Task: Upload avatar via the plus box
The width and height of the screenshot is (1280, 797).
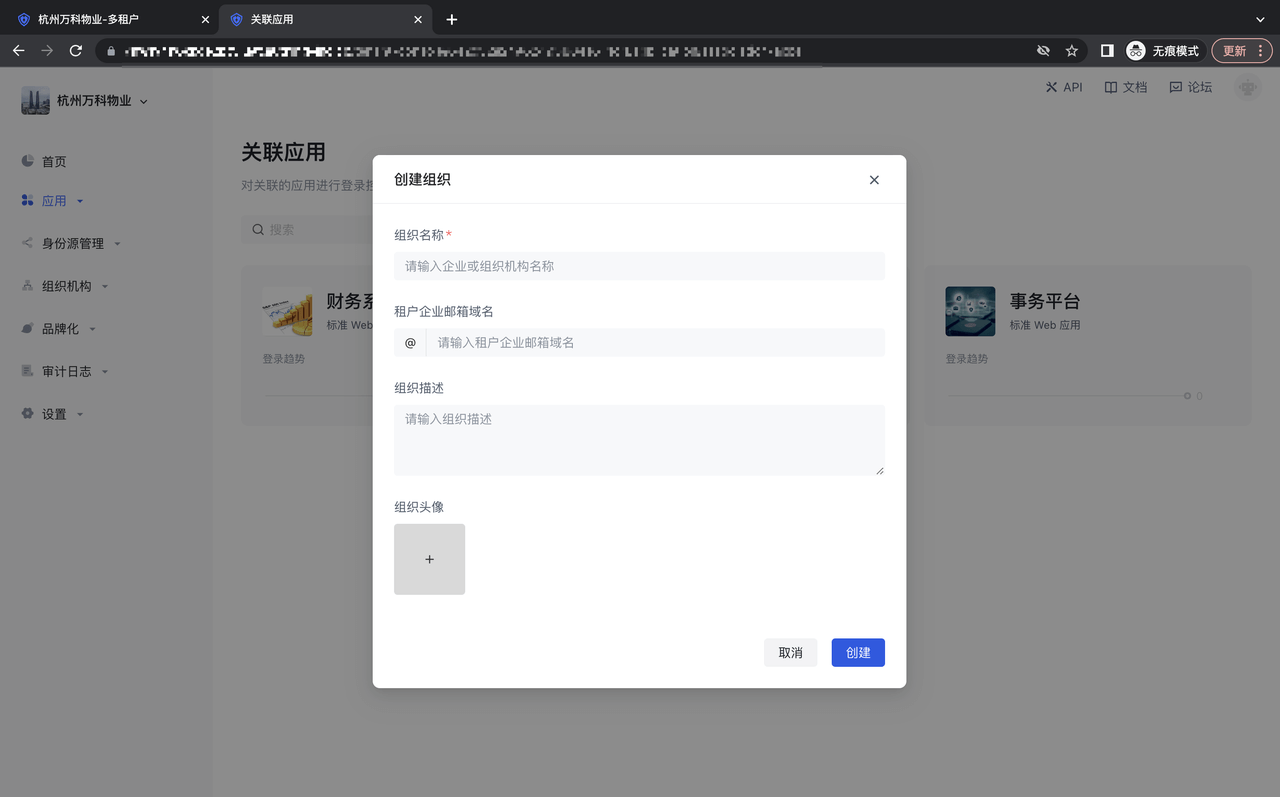Action: coord(429,559)
